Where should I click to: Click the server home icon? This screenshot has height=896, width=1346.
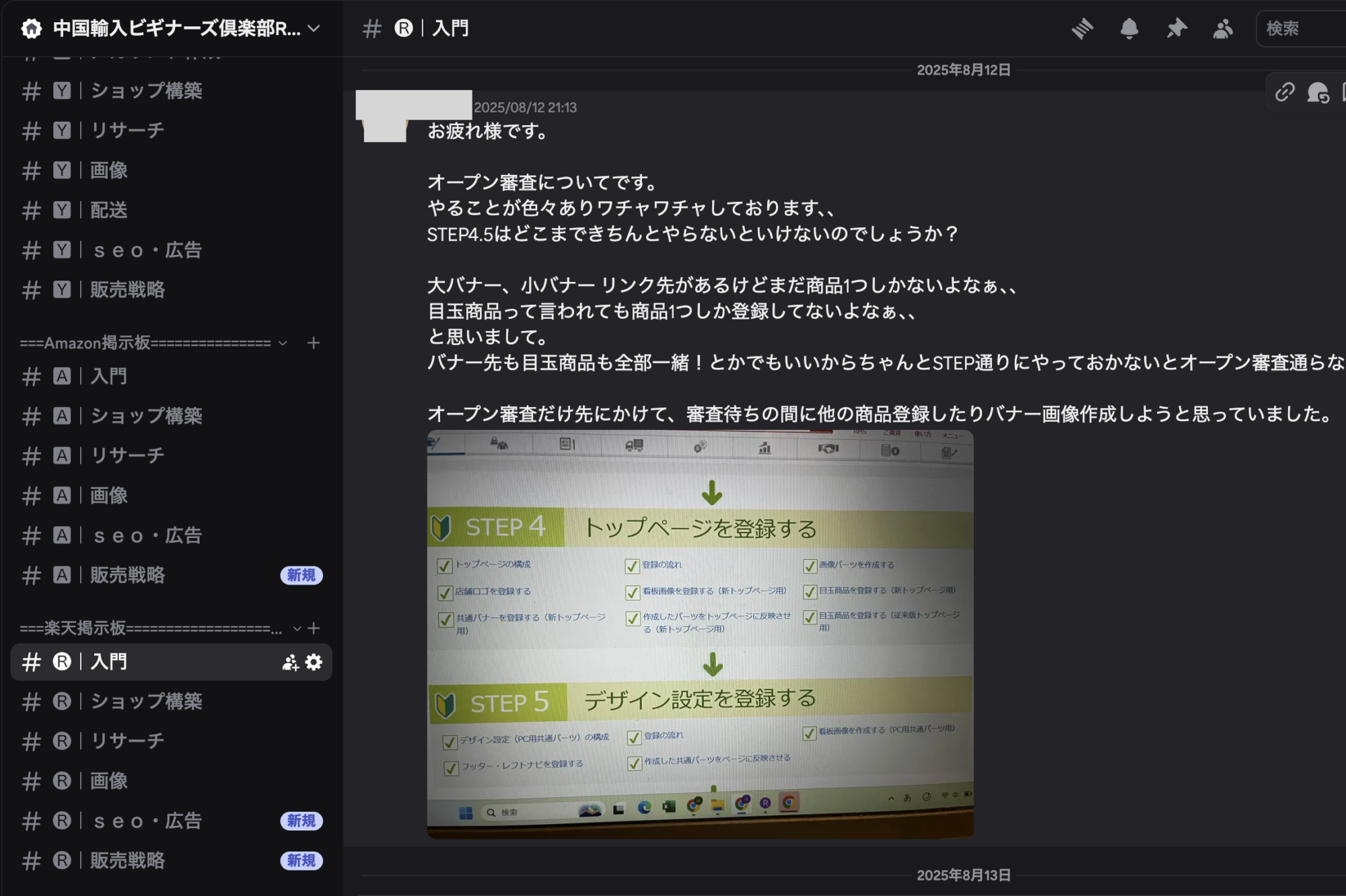point(31,28)
